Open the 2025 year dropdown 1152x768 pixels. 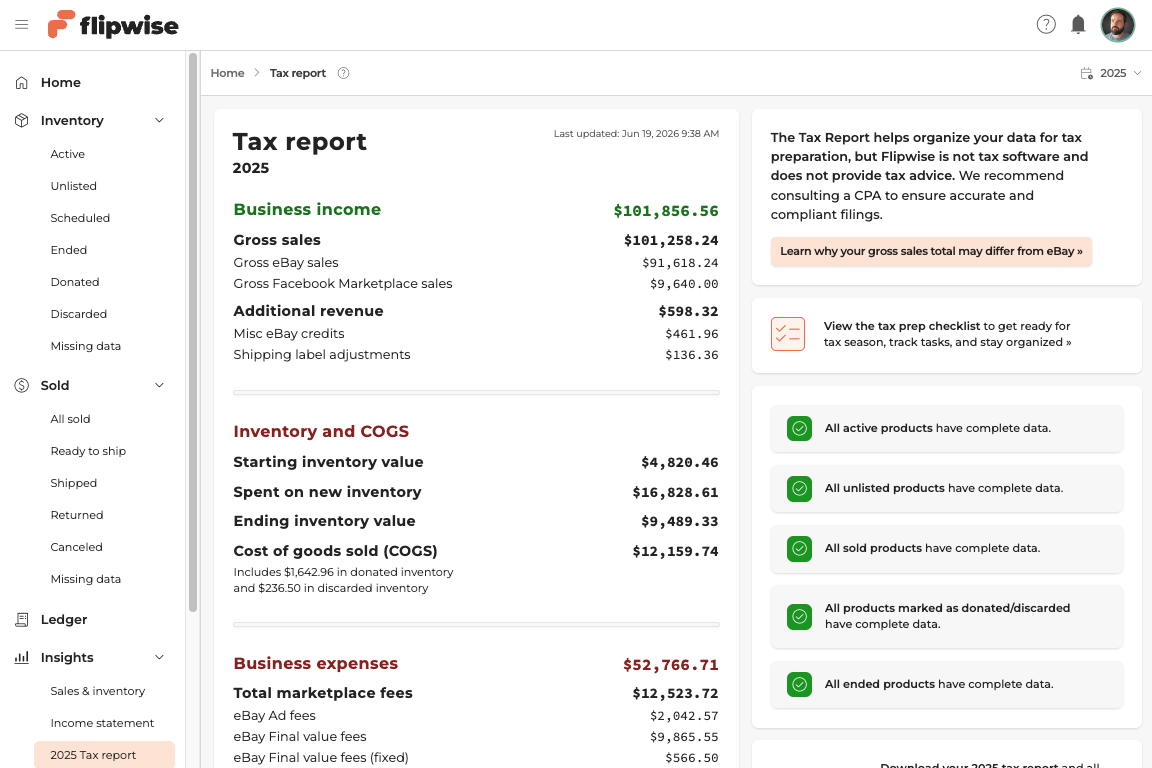(1111, 73)
